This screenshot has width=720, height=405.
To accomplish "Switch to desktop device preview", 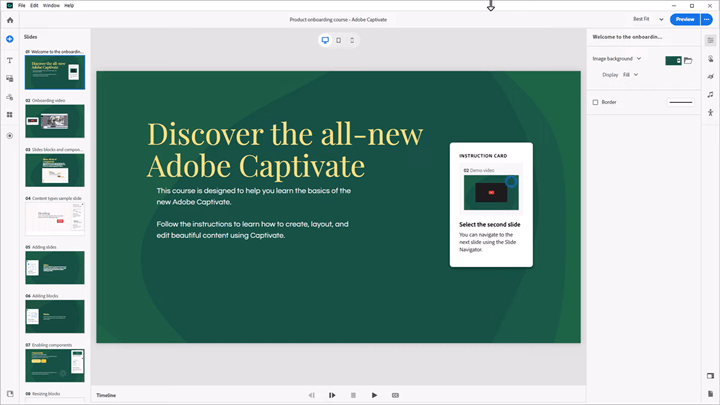I will [x=325, y=40].
